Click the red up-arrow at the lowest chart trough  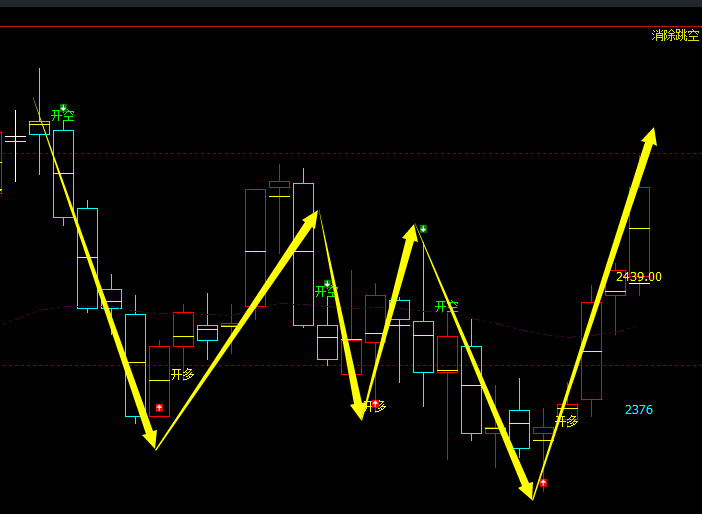543,483
